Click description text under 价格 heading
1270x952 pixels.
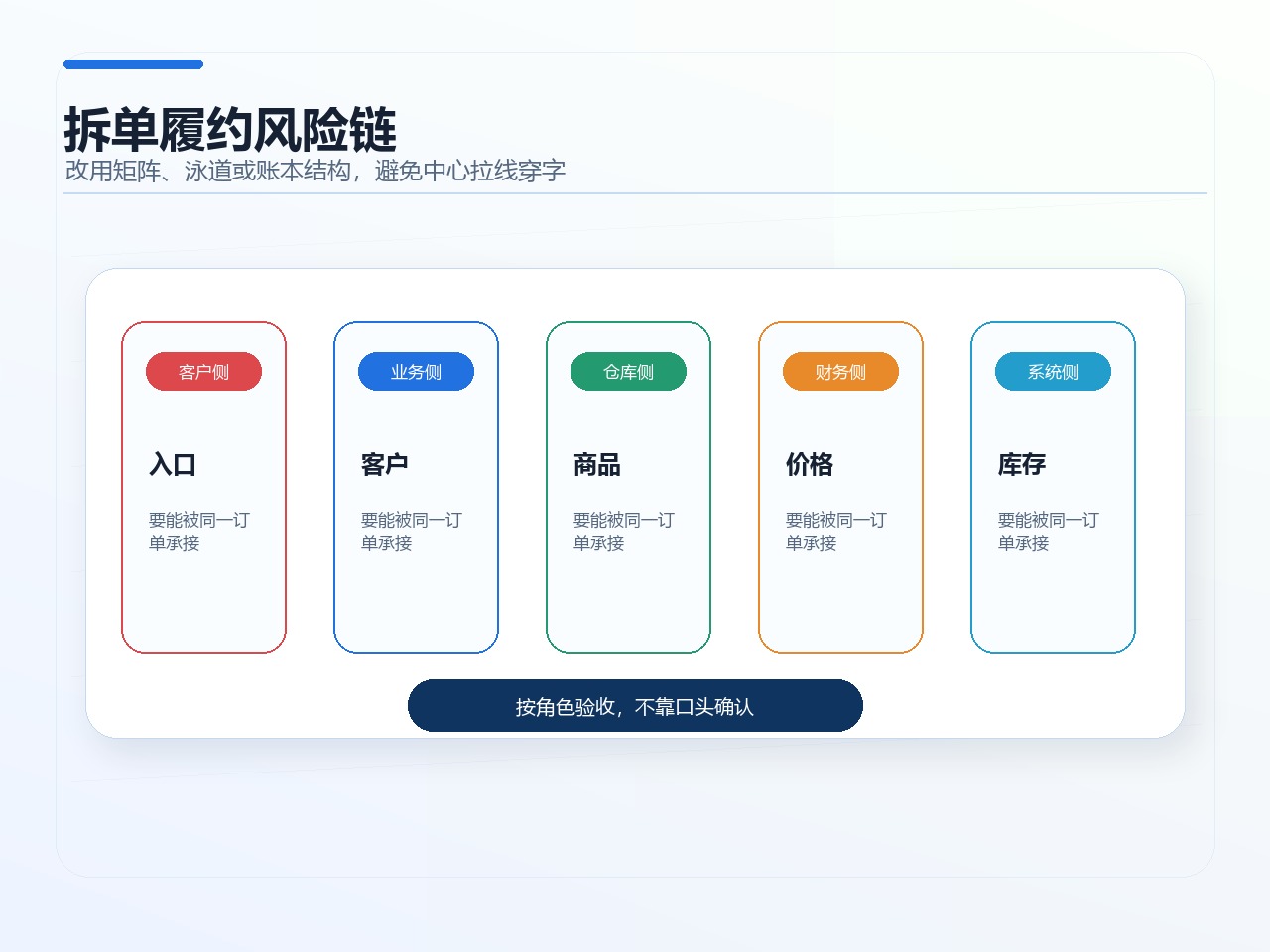[836, 532]
